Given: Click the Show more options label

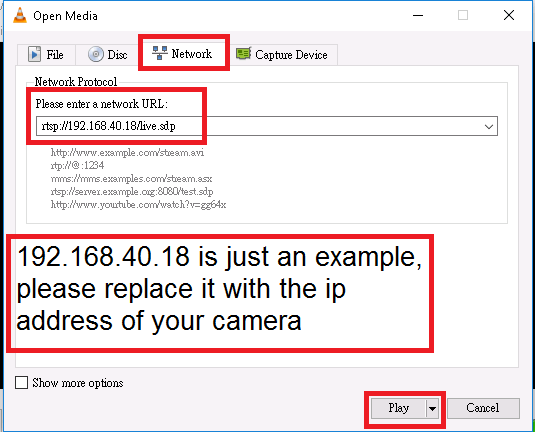Looking at the screenshot, I should pos(78,383).
